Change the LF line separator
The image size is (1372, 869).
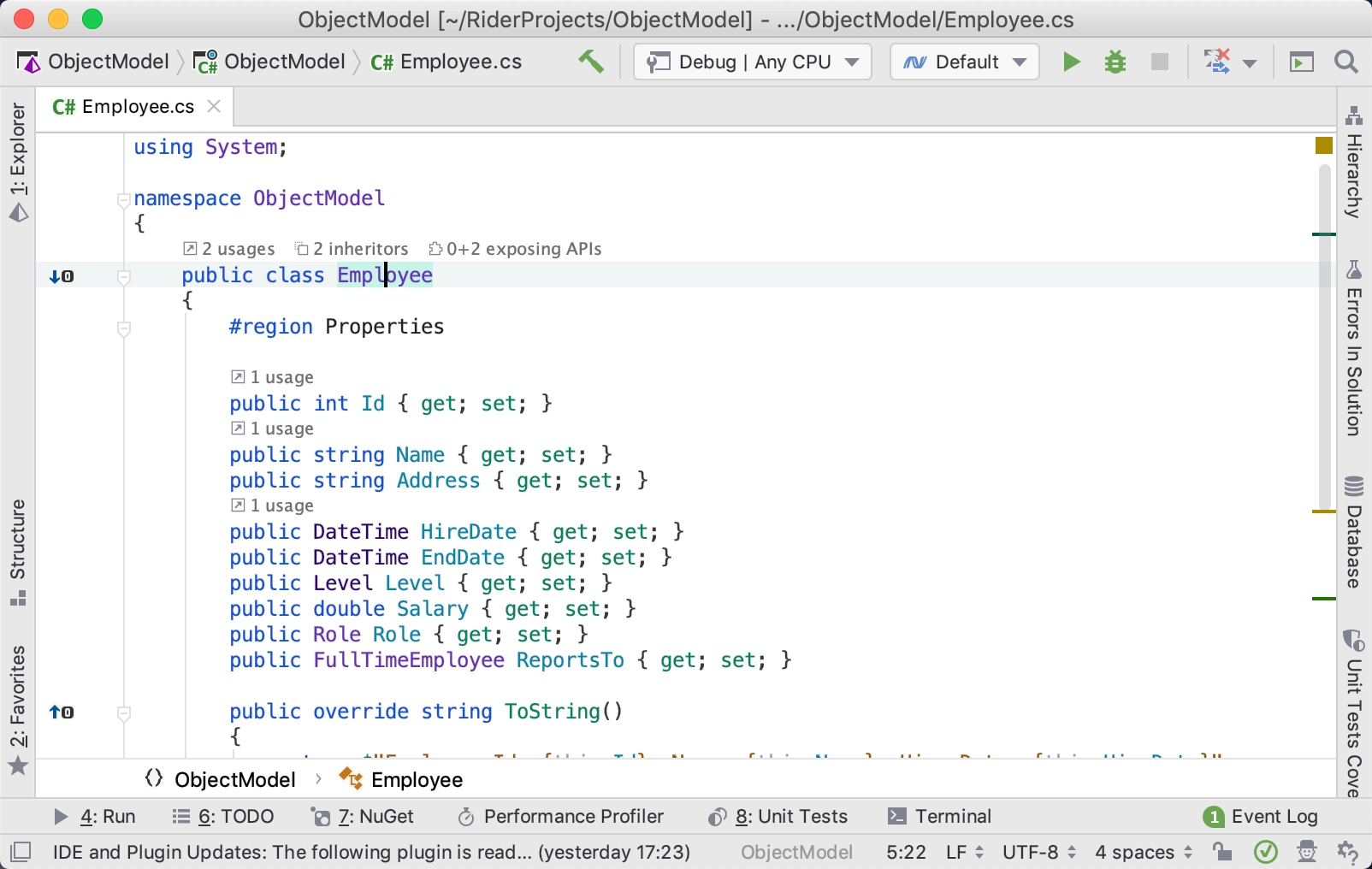(965, 852)
